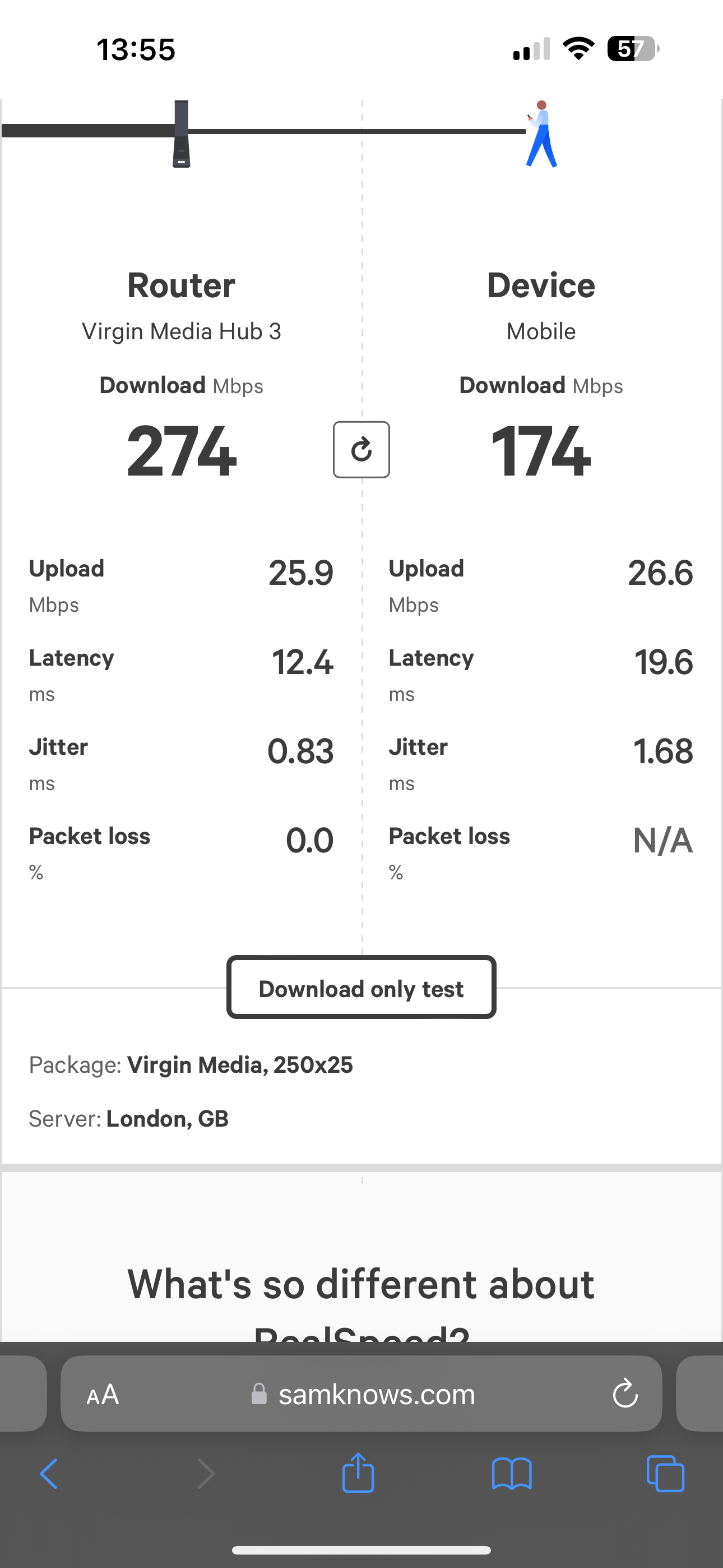Tap the walking person device illustration
This screenshot has height=1568, width=723.
pos(541,134)
